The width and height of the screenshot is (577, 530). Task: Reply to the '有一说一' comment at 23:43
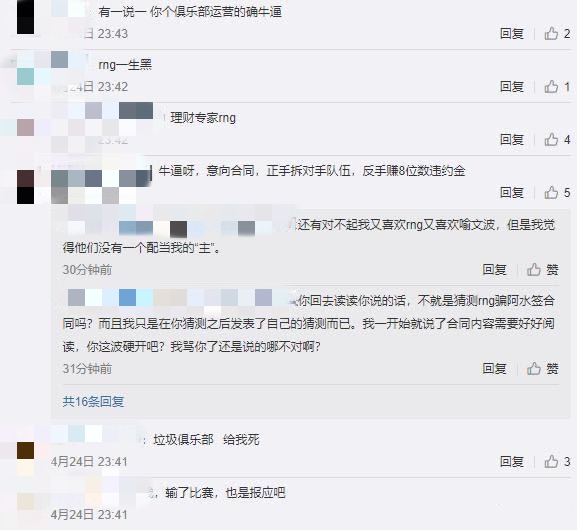click(511, 33)
